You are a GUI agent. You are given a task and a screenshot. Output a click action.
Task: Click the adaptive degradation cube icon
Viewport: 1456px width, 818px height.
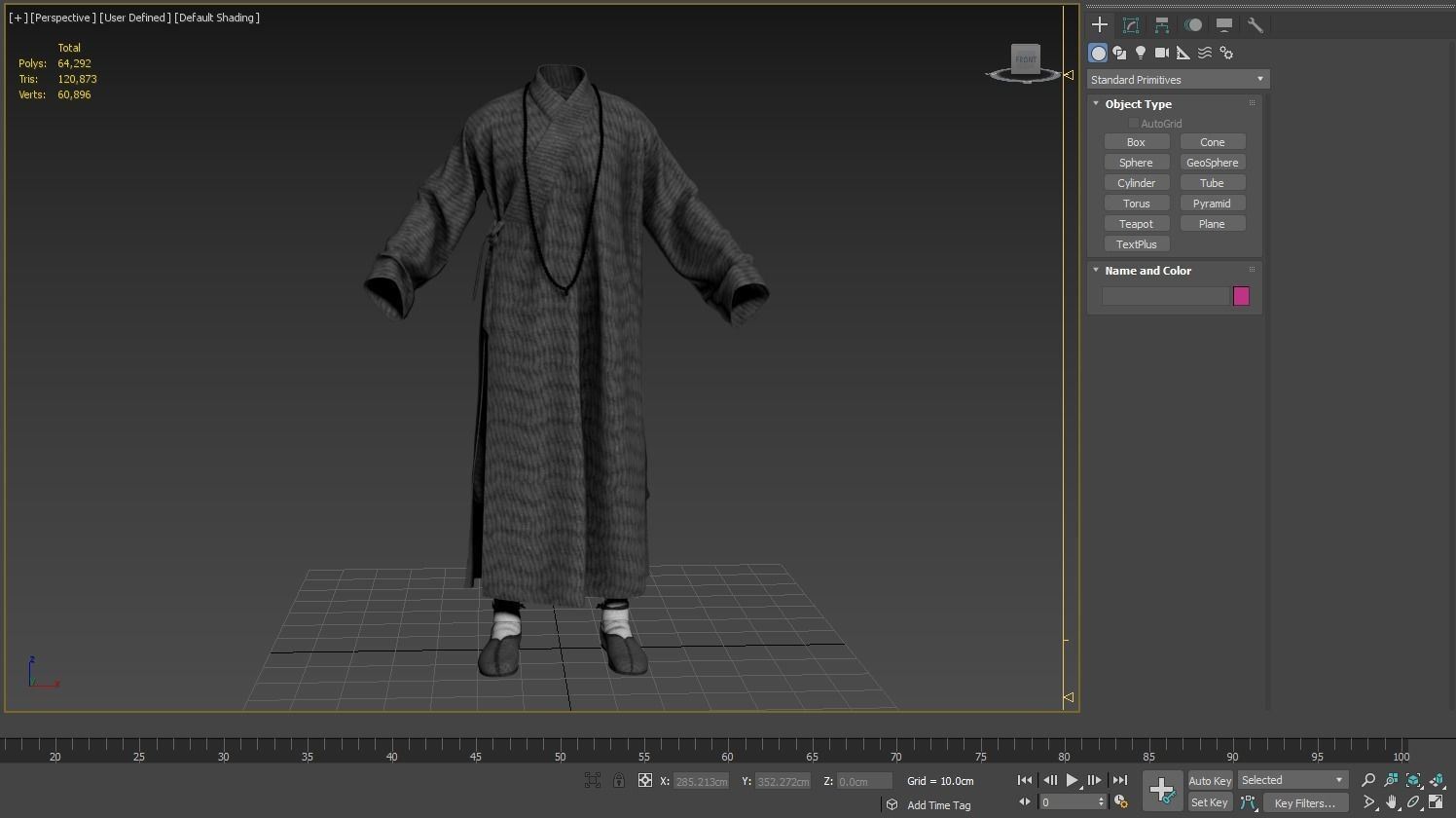pos(892,804)
